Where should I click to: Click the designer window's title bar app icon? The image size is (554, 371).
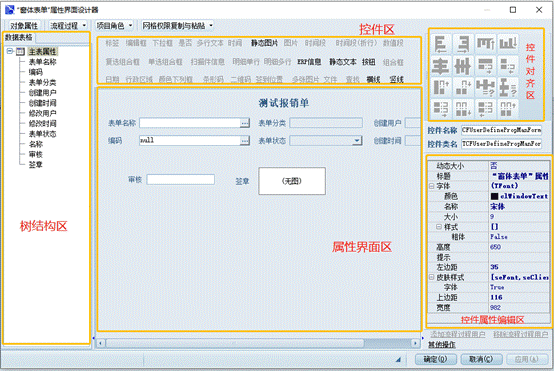10,10
